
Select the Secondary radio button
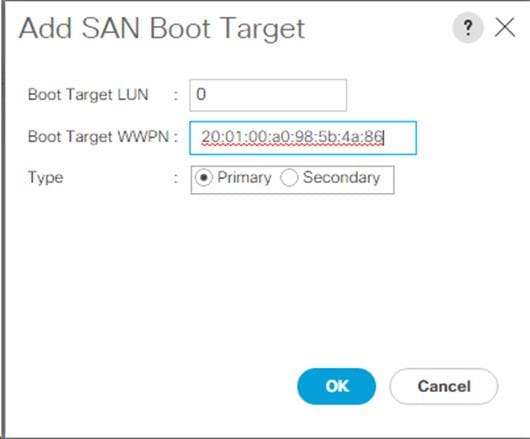pyautogui.click(x=289, y=178)
